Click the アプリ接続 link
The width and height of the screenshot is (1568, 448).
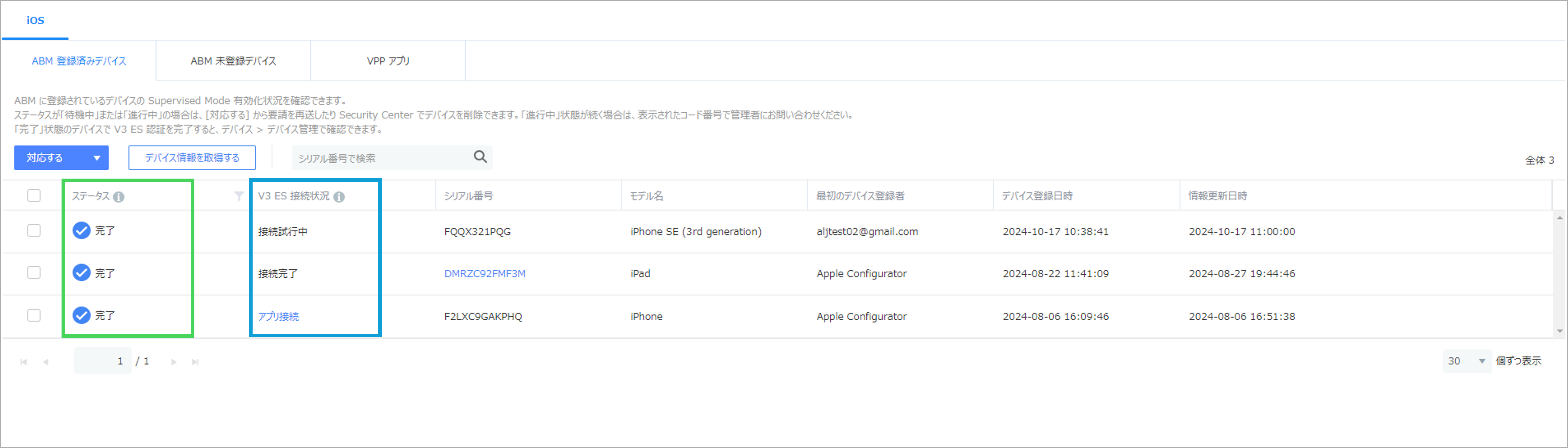point(278,317)
